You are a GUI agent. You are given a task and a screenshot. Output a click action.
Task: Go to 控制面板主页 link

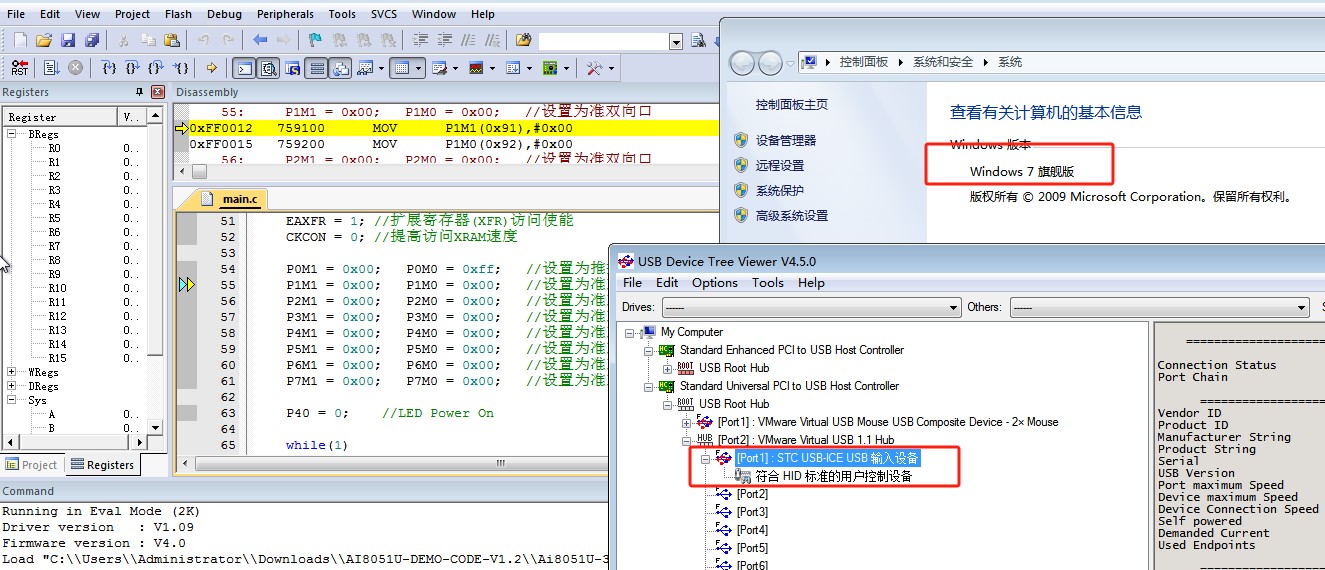[792, 104]
